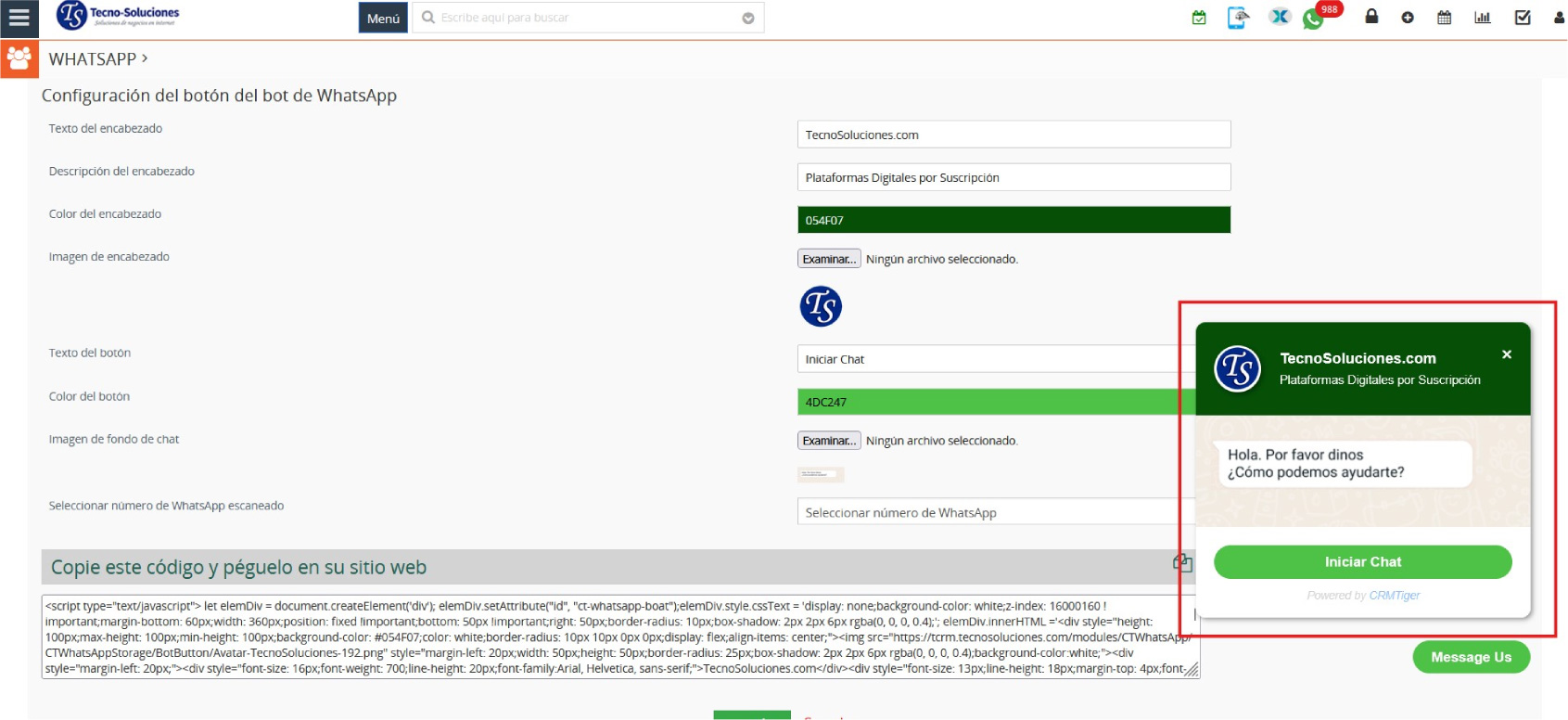Open the calendar icon in toolbar
Image resolution: width=1568 pixels, height=720 pixels.
click(x=1444, y=18)
